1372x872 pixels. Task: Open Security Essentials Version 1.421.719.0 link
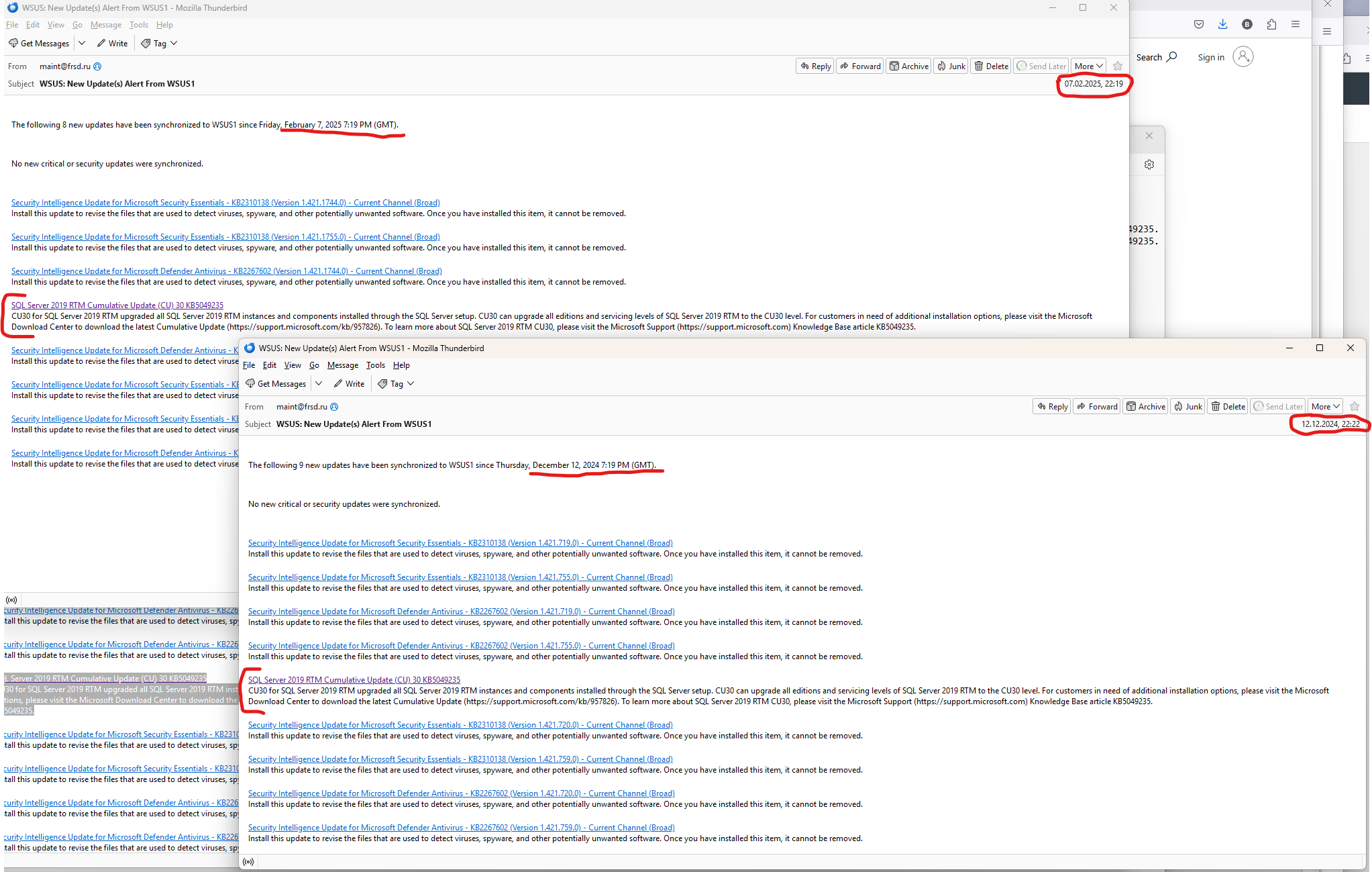(x=460, y=543)
